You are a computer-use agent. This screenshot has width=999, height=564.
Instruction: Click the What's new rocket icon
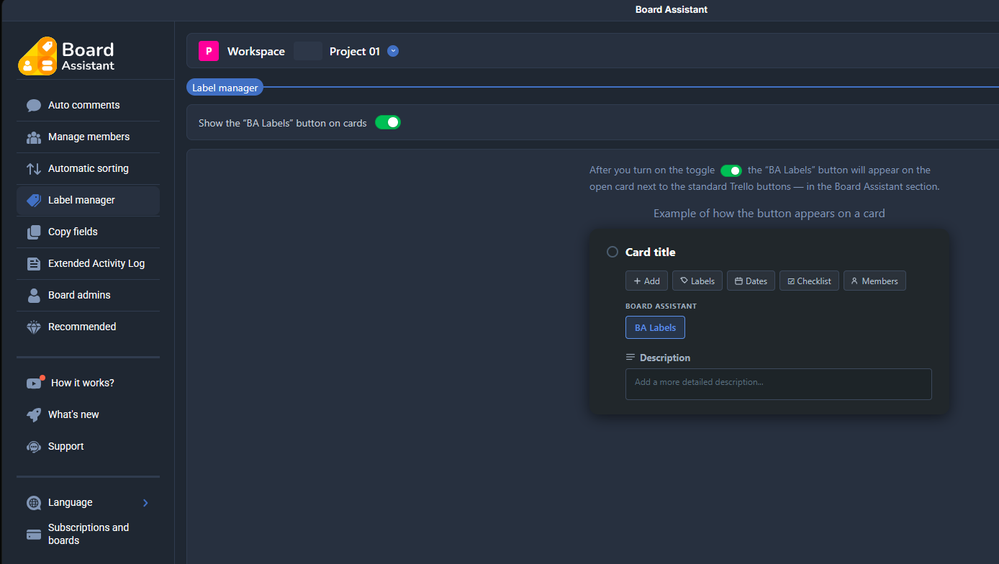pyautogui.click(x=34, y=415)
